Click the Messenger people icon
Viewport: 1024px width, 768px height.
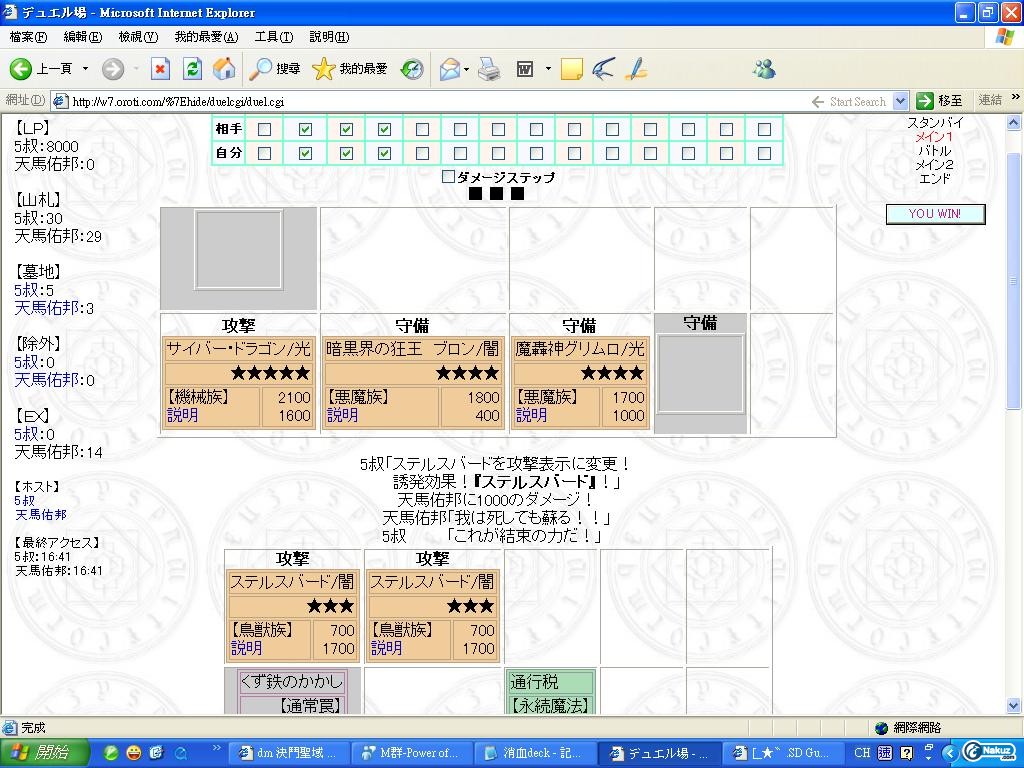(764, 69)
